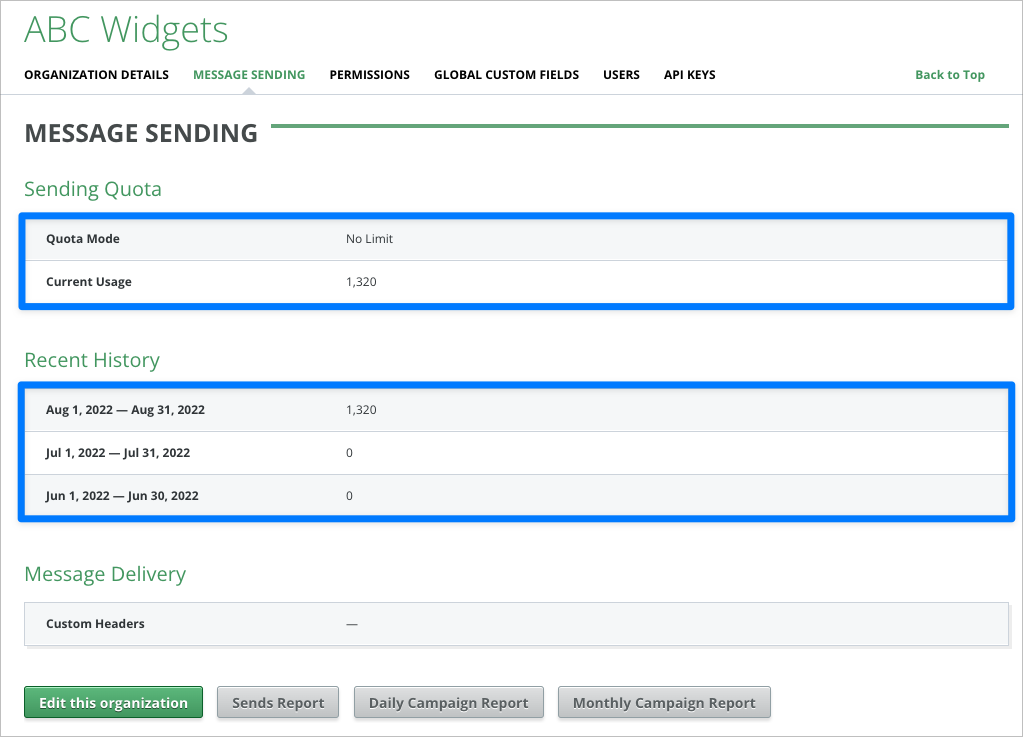Viewport: 1023px width, 737px height.
Task: Select the Quota Mode row label
Action: [x=83, y=239]
